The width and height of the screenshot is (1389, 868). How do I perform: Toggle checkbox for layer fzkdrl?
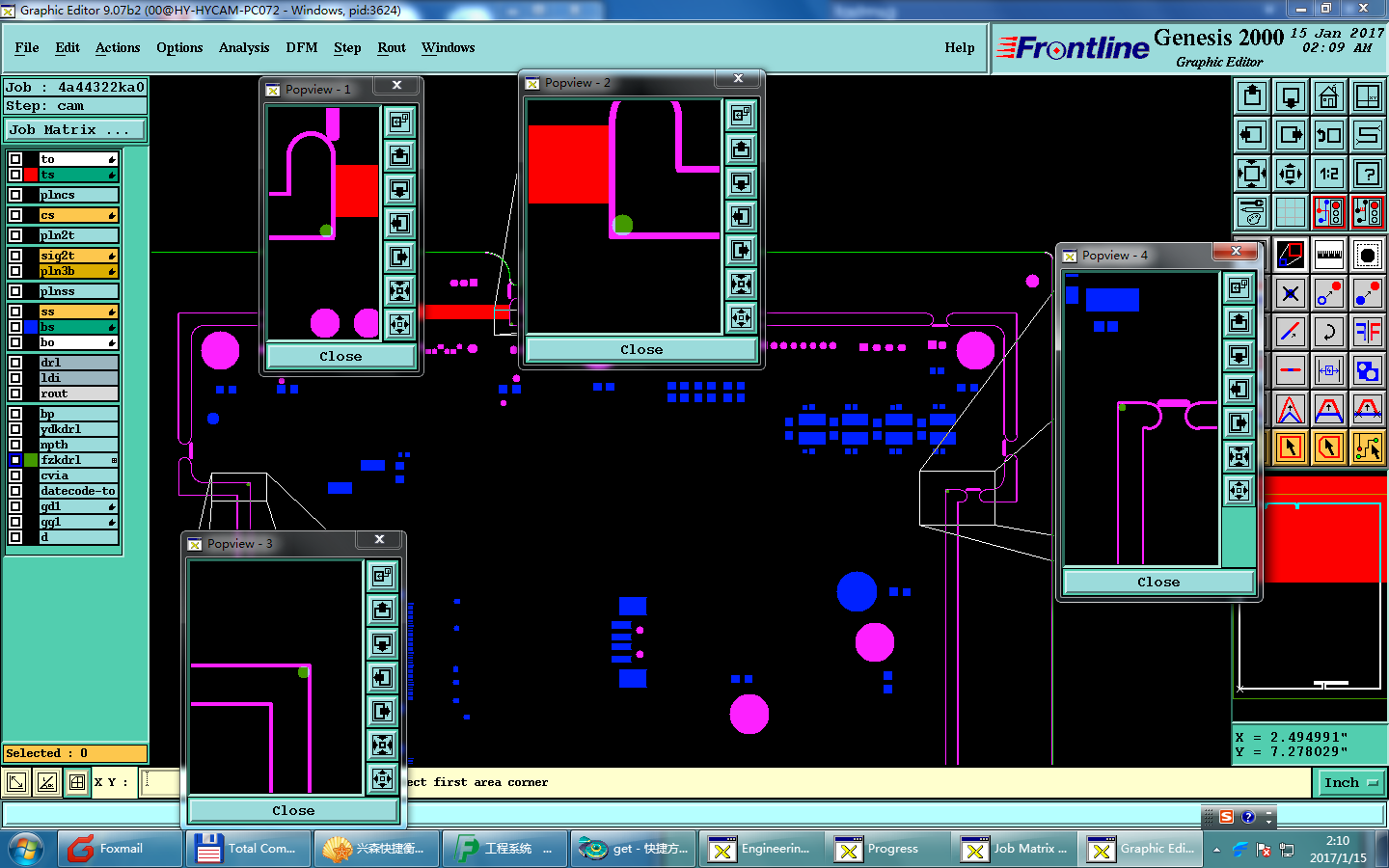pos(15,460)
